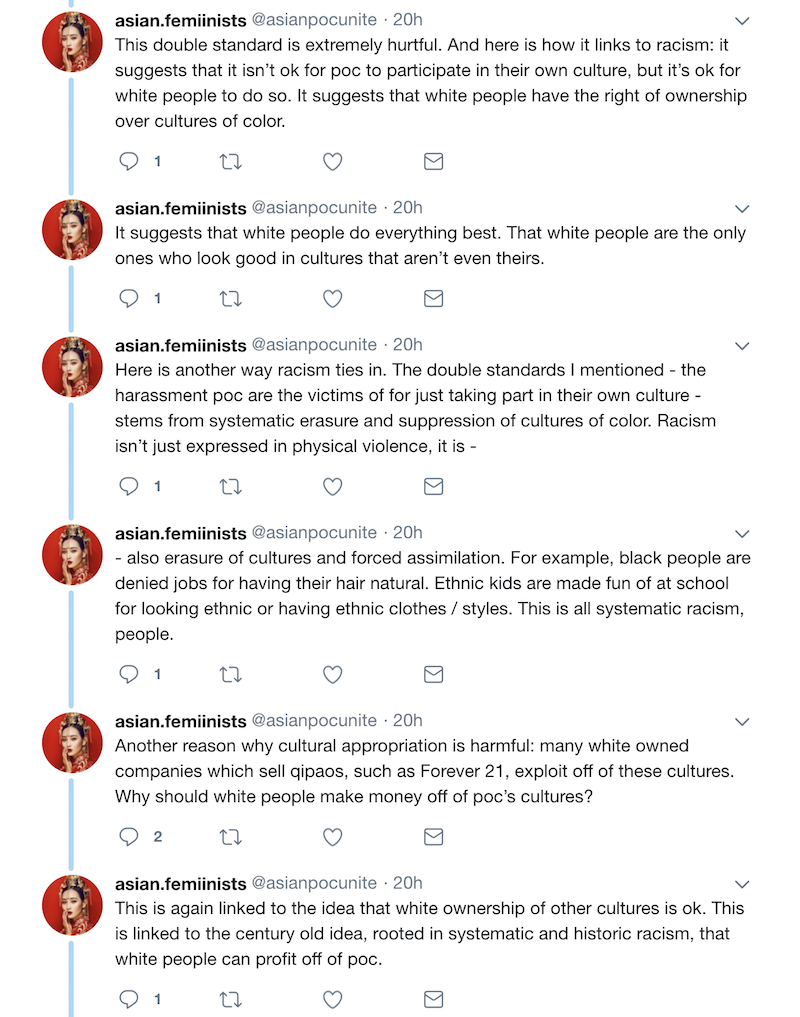Share 'white people do everything best' tweet by message
Viewport: 800px width, 1017px height.
[x=433, y=298]
